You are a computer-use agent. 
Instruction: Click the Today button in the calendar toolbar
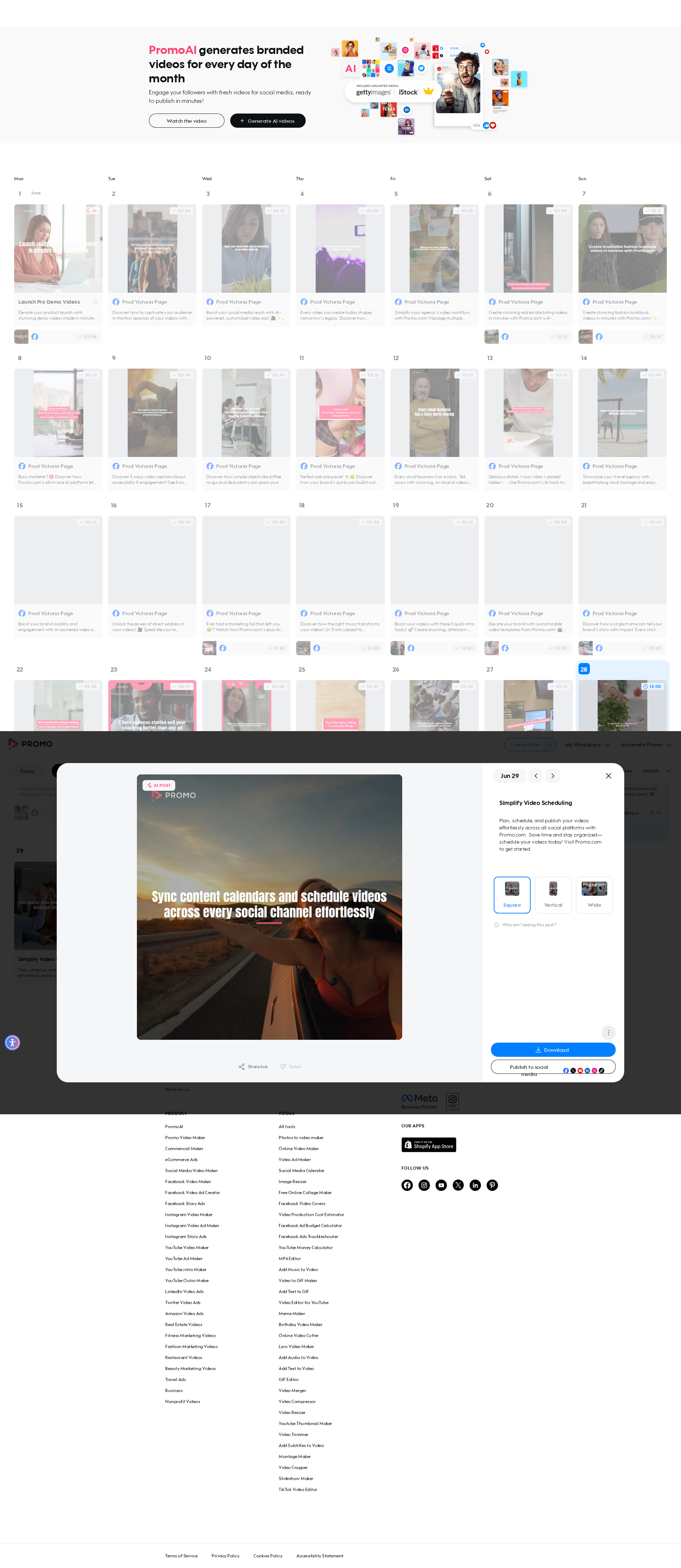[x=27, y=771]
